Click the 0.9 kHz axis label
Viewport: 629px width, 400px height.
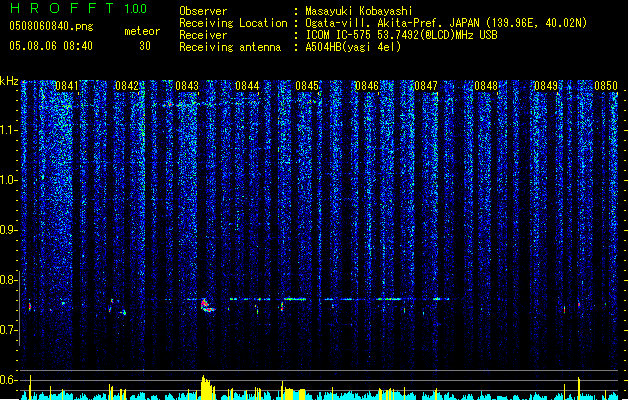pos(9,230)
